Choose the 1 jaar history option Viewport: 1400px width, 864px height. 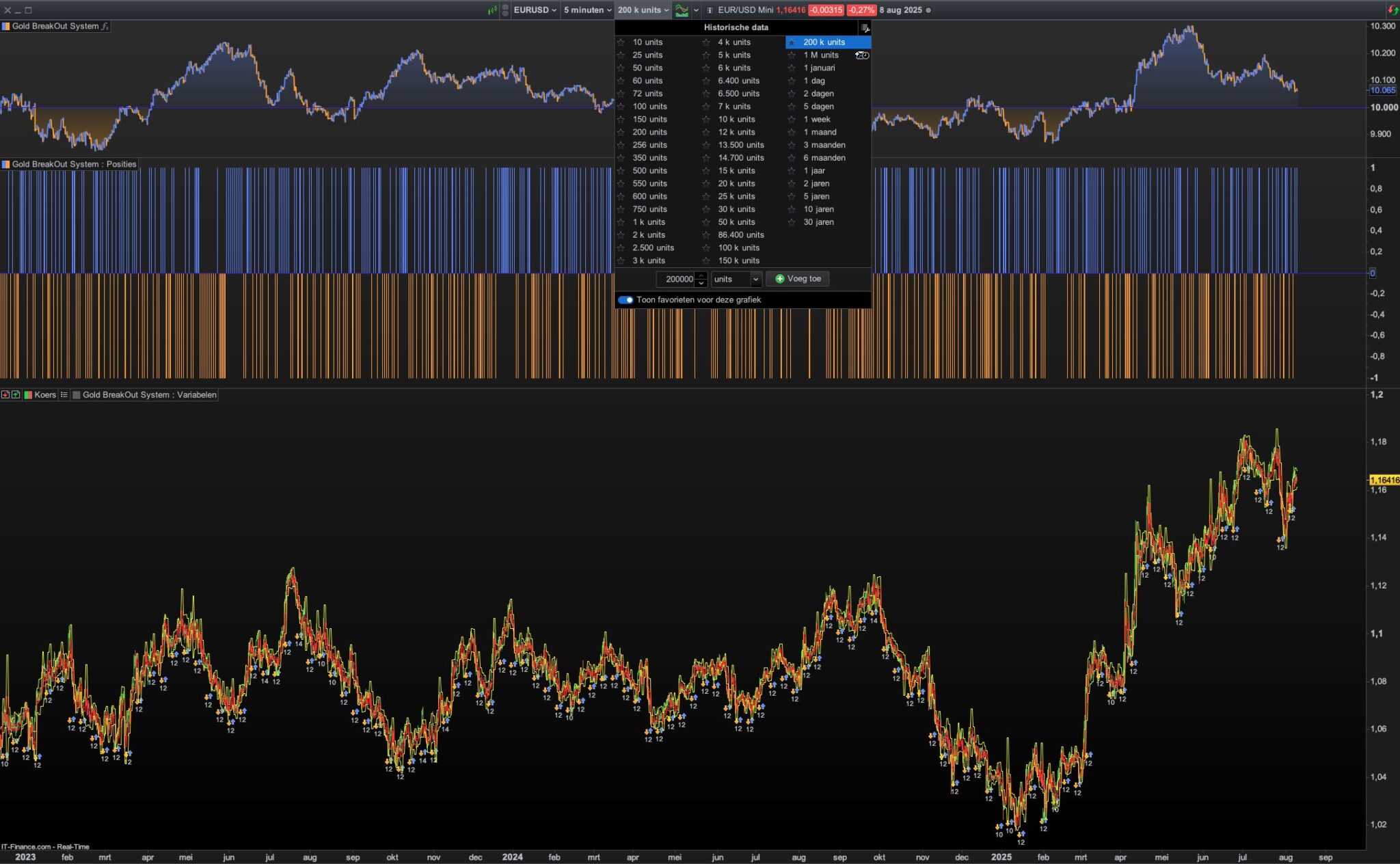[x=814, y=171]
